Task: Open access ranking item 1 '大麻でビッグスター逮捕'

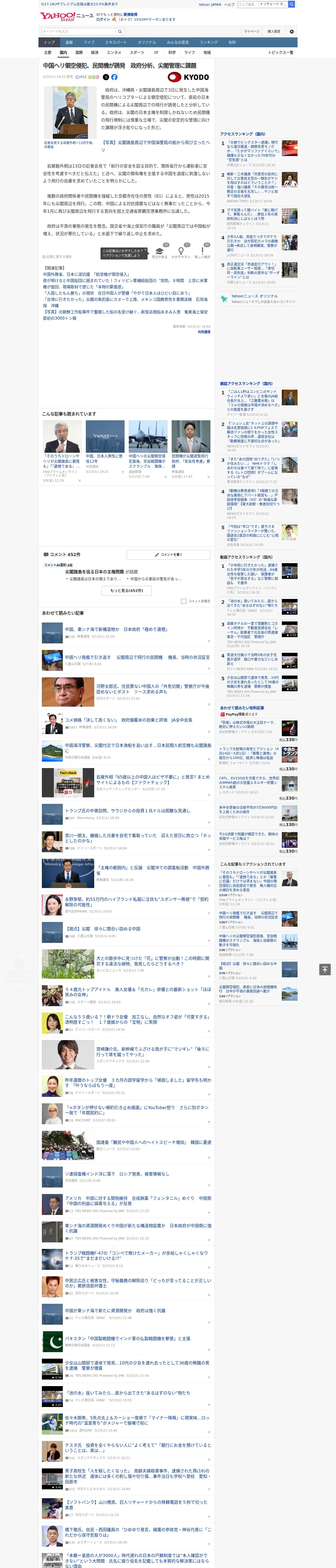Action: tap(253, 151)
